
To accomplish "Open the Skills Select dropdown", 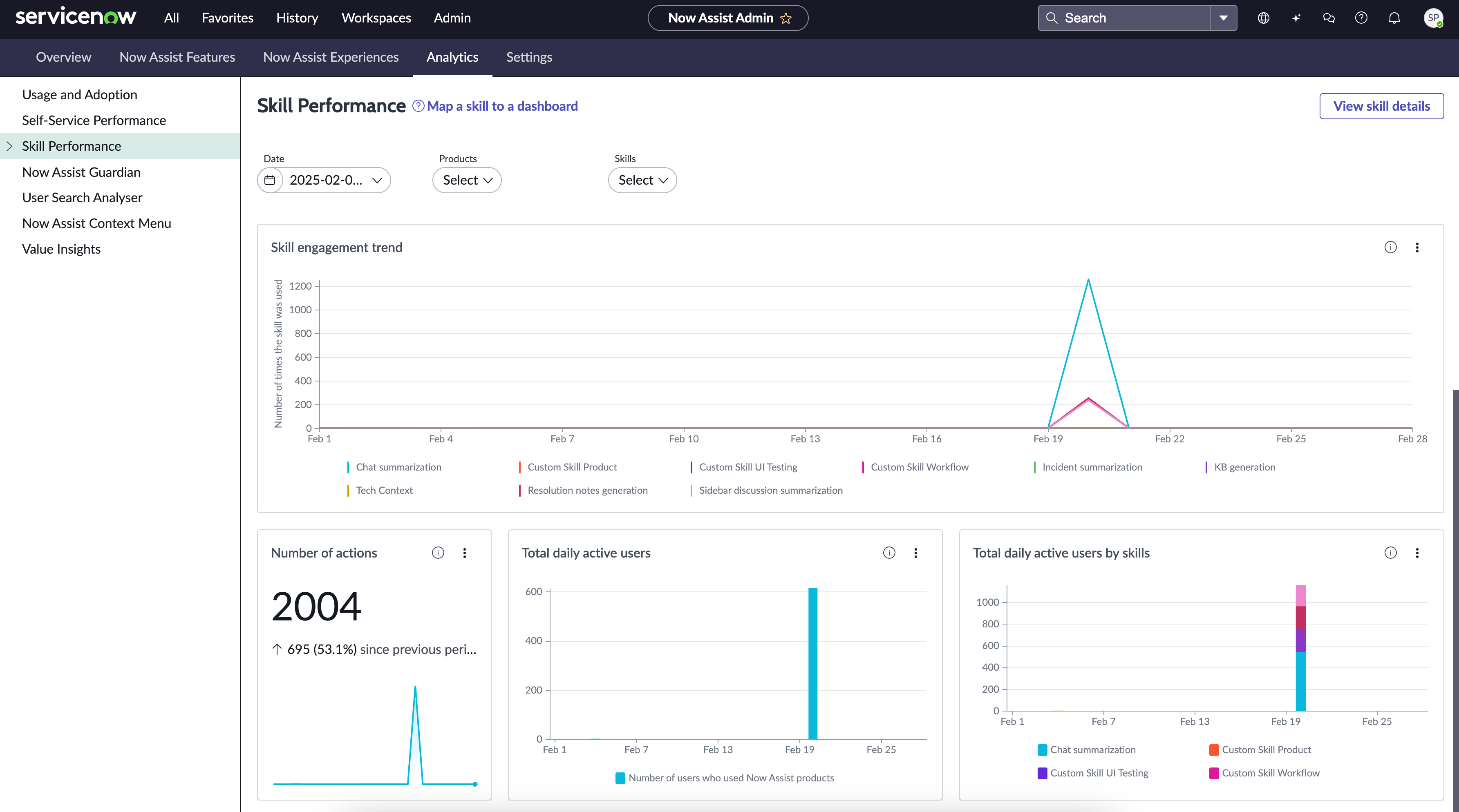I will click(x=642, y=180).
